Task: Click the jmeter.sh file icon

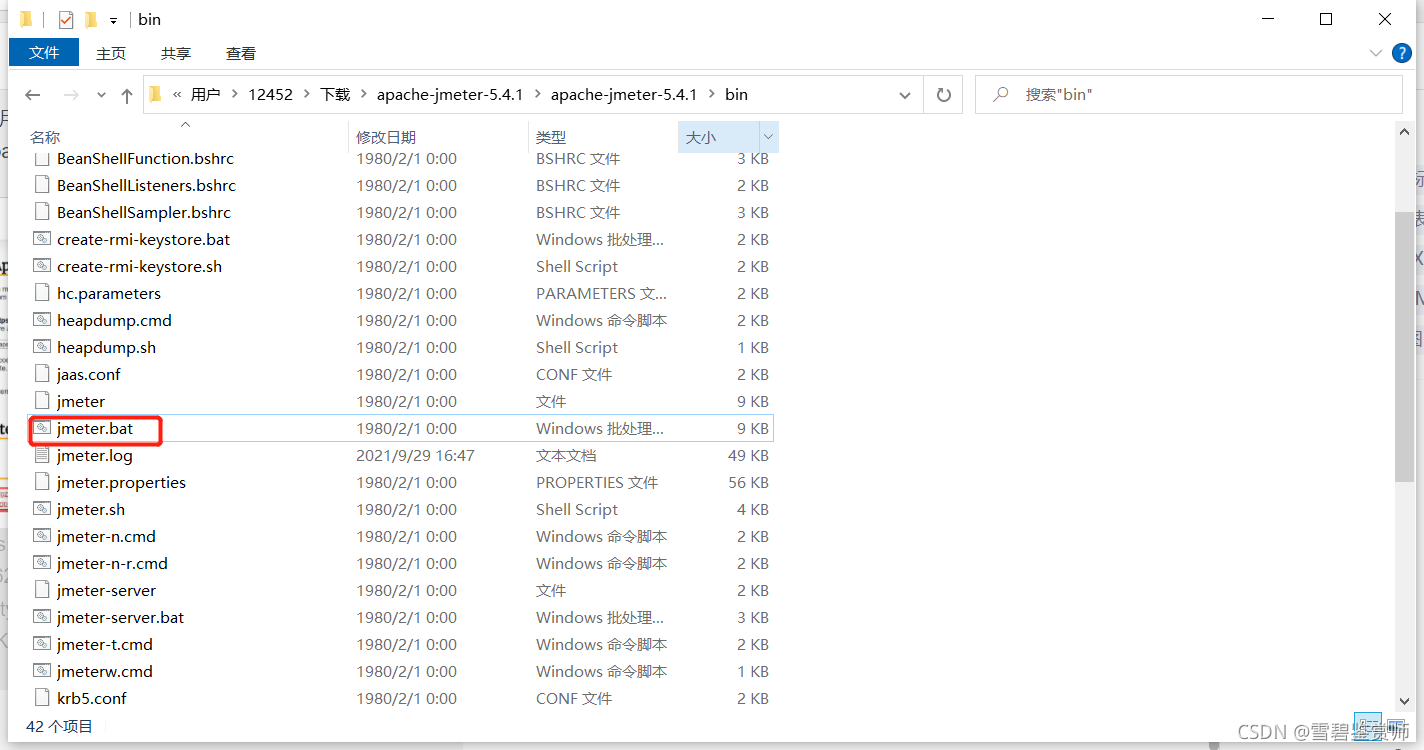Action: (41, 509)
